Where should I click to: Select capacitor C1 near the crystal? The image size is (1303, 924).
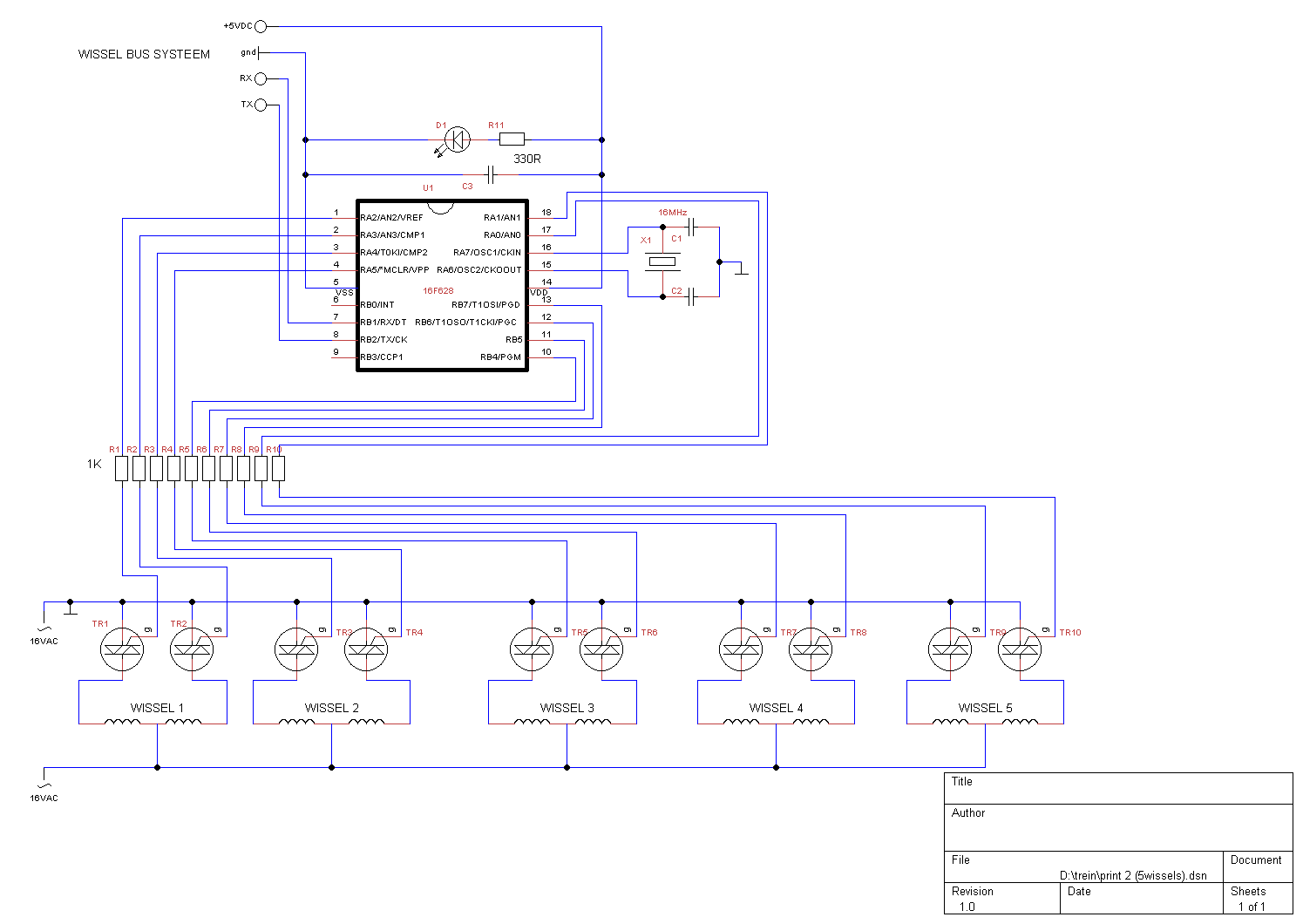[x=691, y=228]
